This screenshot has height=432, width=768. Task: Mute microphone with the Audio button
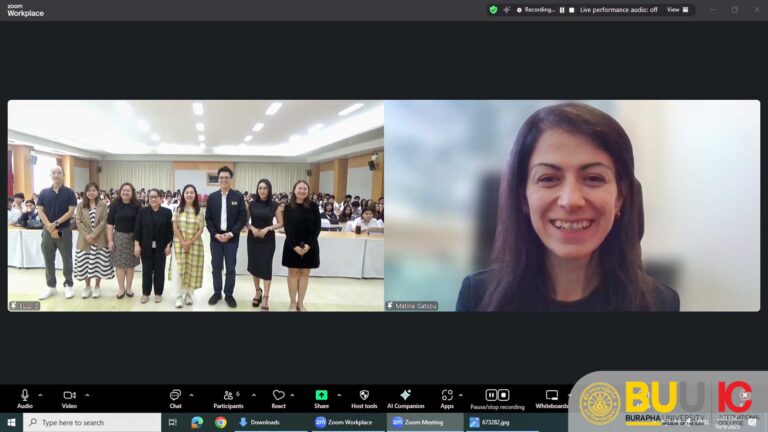[24, 397]
